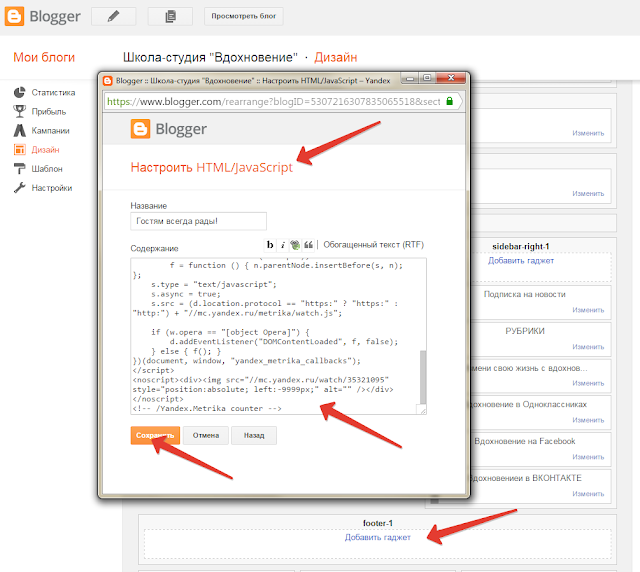This screenshot has height=572, width=640.
Task: Click the Сохранить save button
Action: [x=155, y=436]
